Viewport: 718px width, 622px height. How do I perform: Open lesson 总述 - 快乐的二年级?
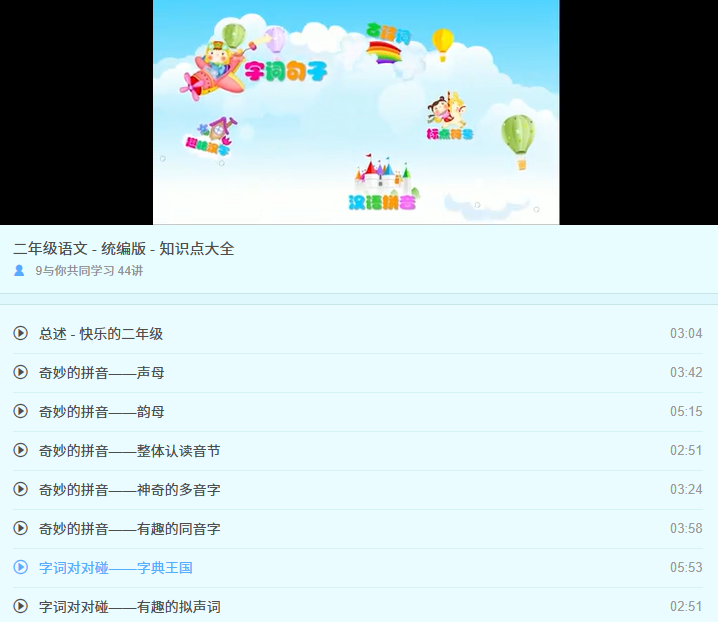(101, 334)
